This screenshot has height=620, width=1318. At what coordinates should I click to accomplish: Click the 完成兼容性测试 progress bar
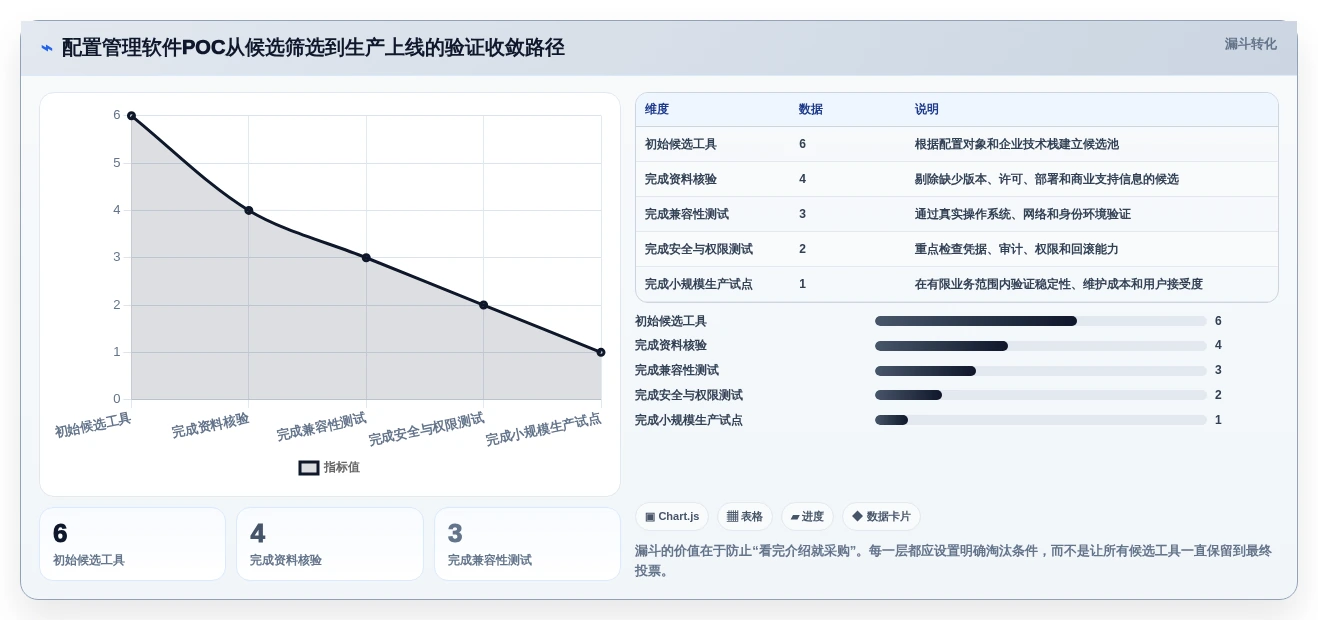coord(1041,370)
